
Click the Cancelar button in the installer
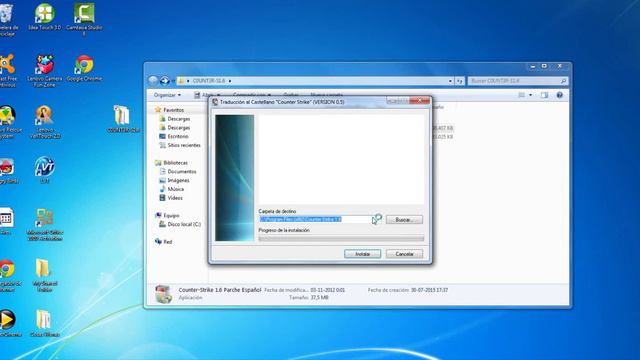(404, 254)
